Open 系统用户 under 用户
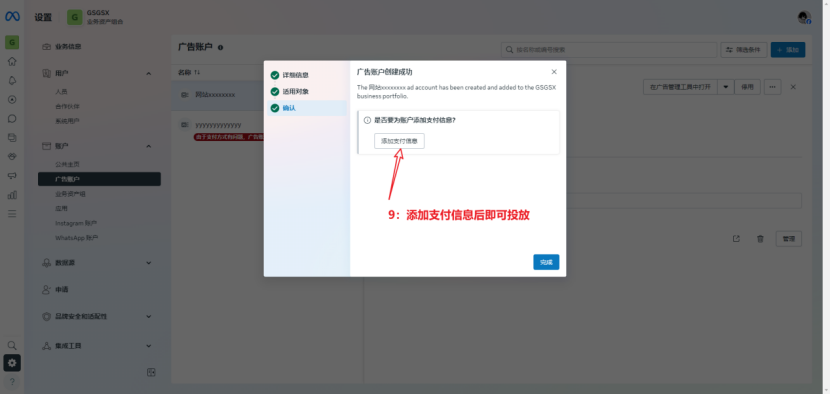 pos(67,121)
